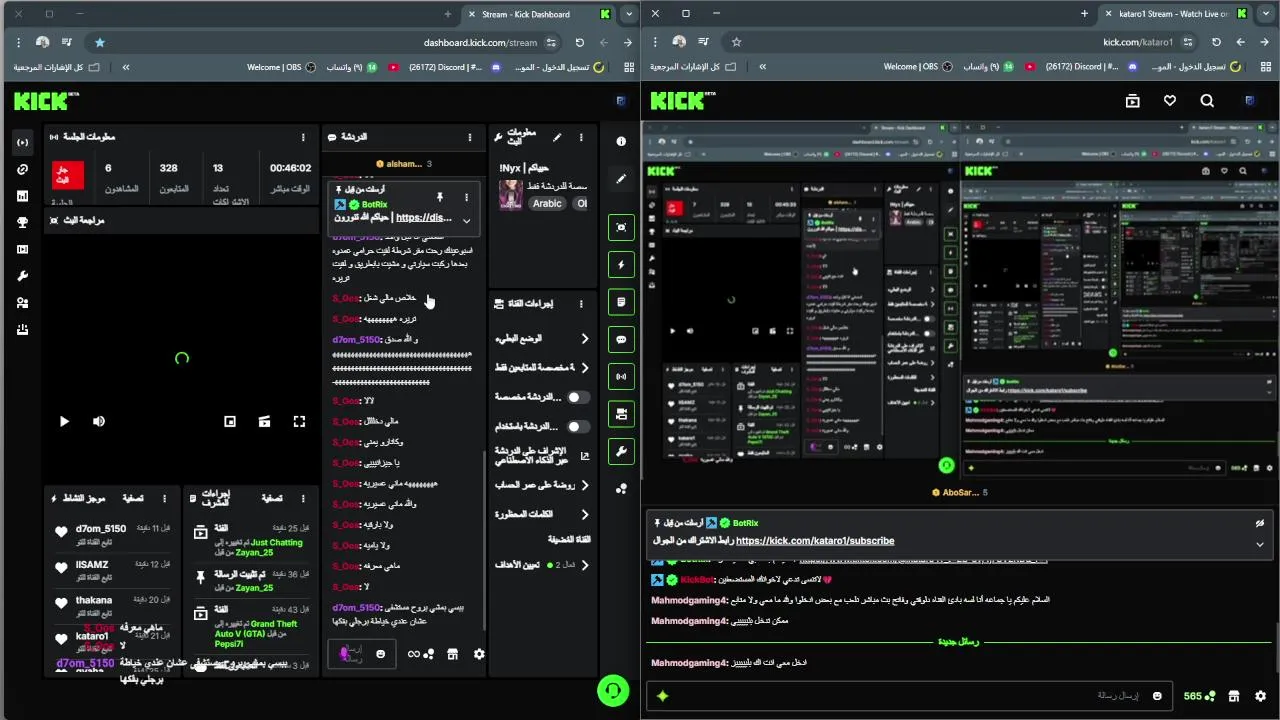Expand the goals row showing 2 active
This screenshot has height=720, width=1280.
coord(541,565)
